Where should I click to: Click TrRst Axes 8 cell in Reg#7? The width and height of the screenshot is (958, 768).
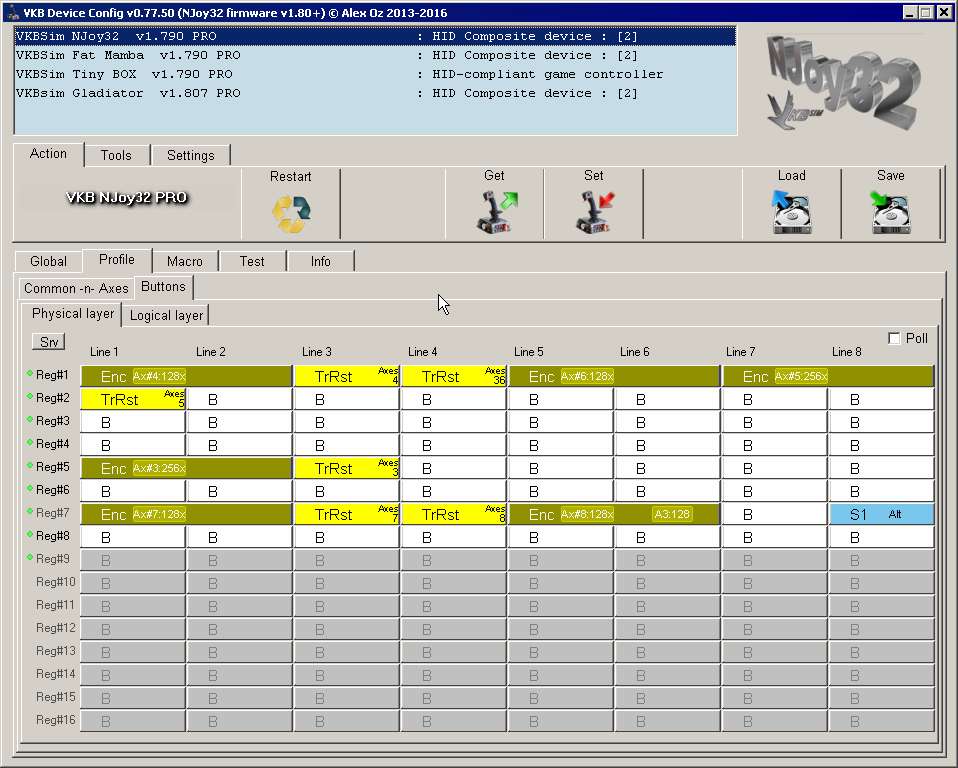tap(454, 514)
